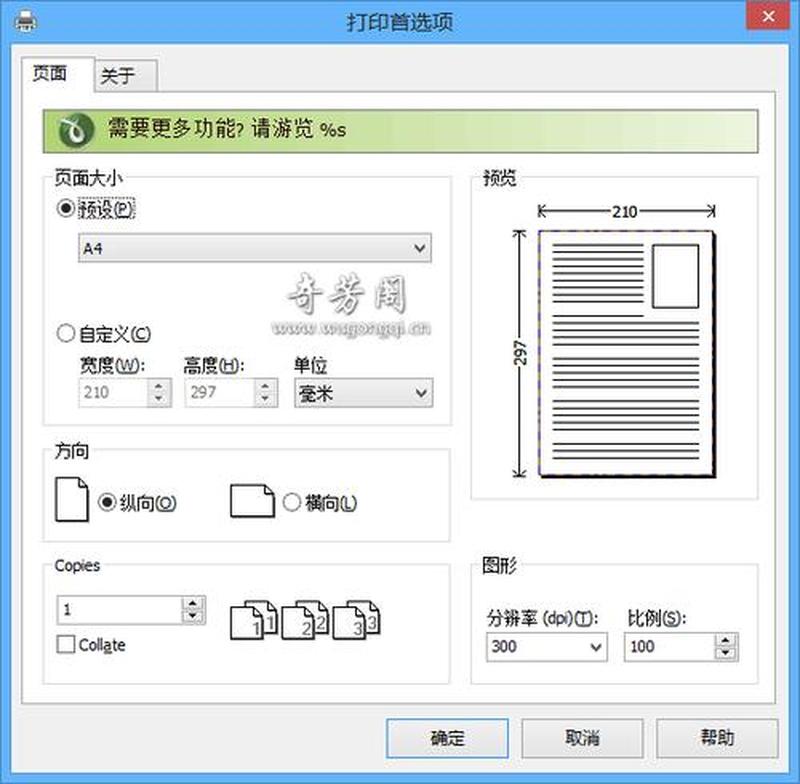This screenshot has width=800, height=784.
Task: Switch to the 页面 tab
Action: pos(58,74)
